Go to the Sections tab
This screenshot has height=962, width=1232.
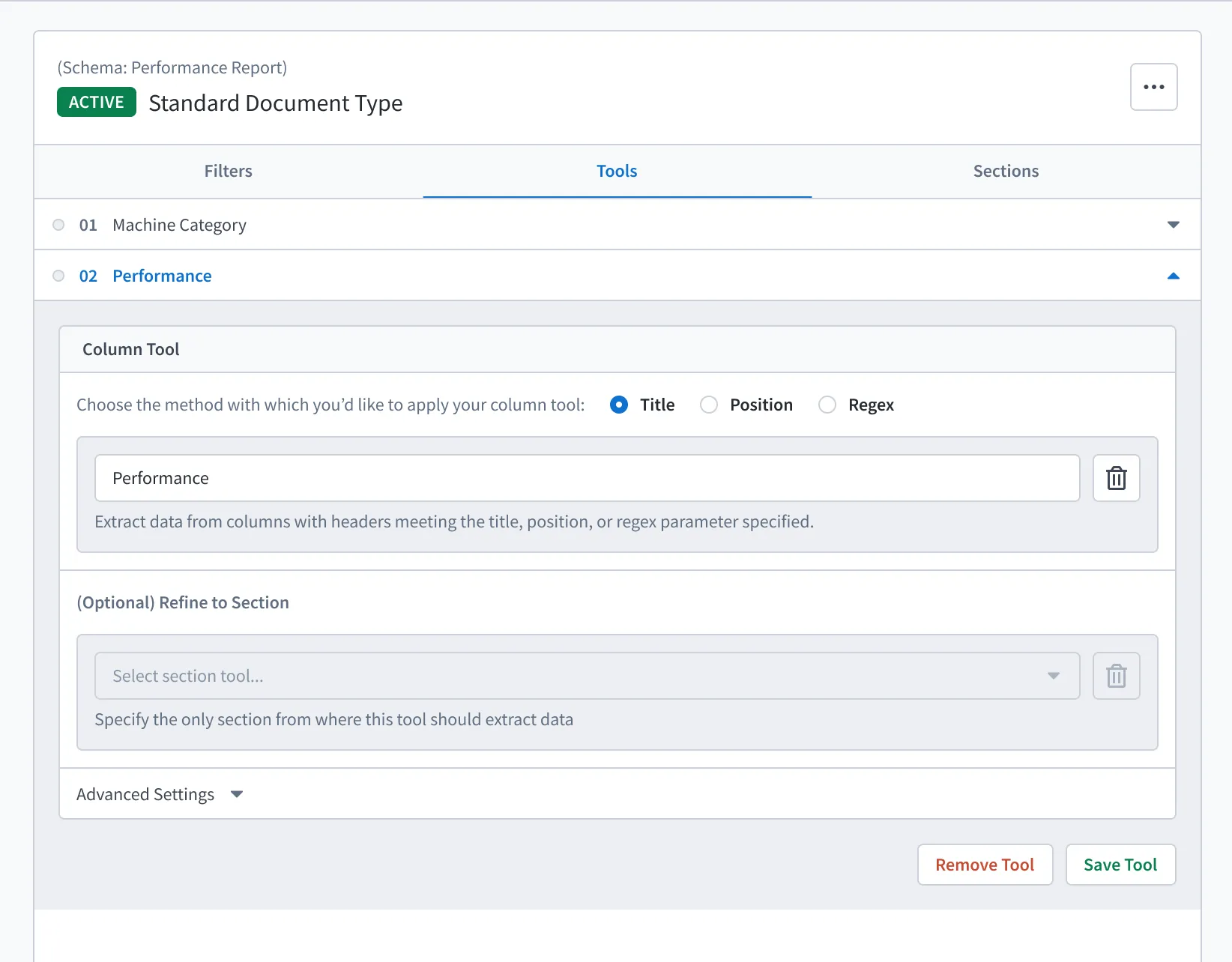point(1006,171)
